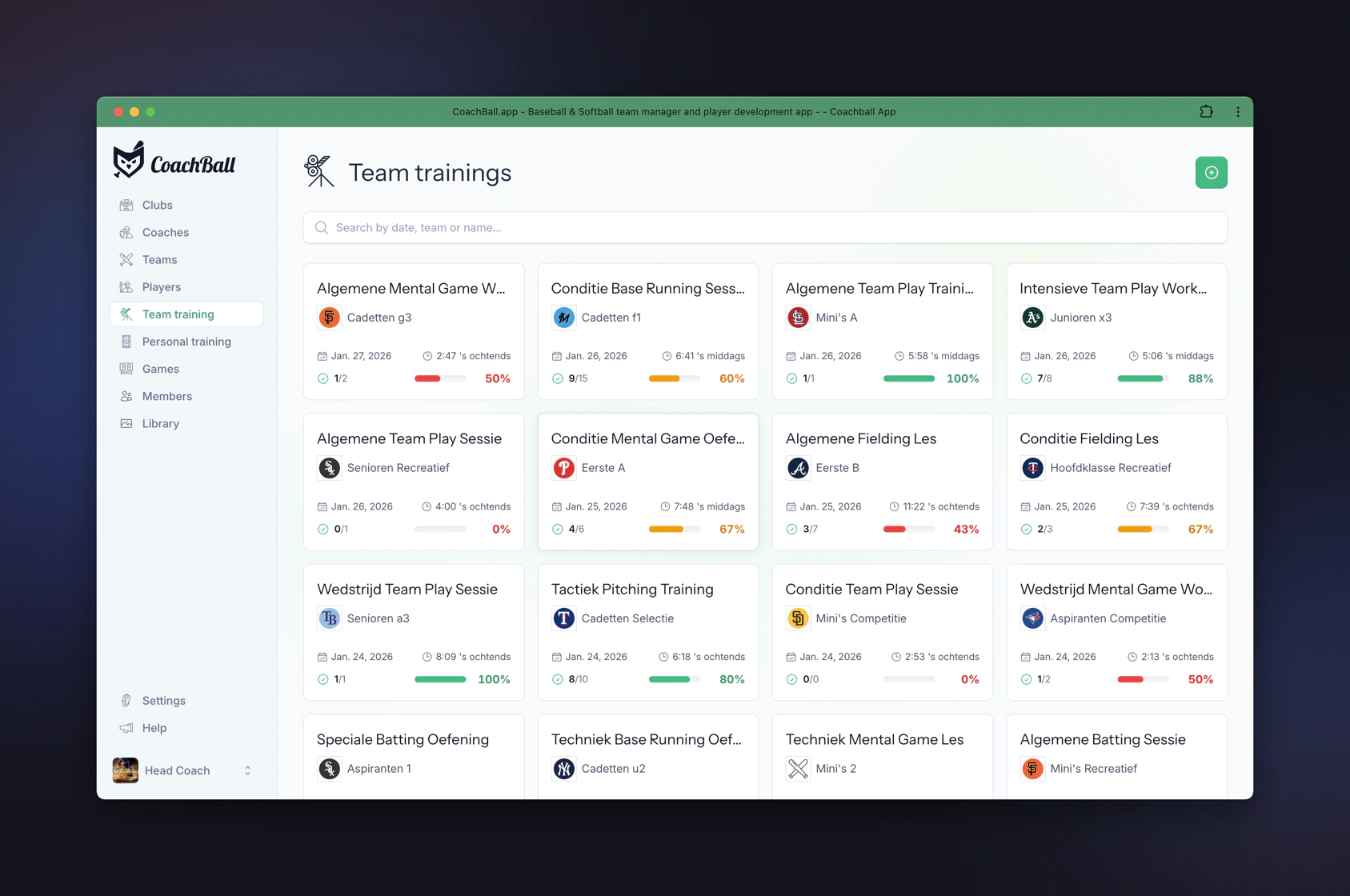
Task: Open the three-dot window menu
Action: coord(1237,112)
